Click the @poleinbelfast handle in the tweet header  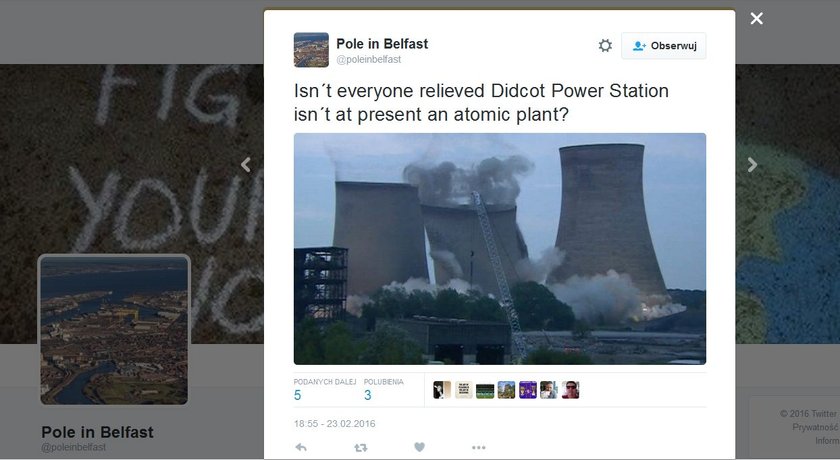tap(369, 59)
